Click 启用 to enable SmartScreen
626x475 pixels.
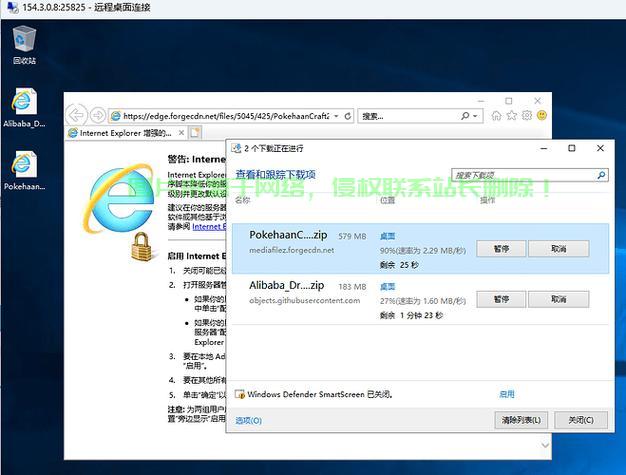pos(507,394)
